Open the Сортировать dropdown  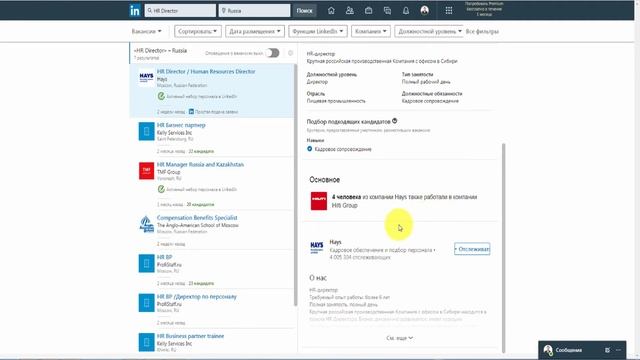point(198,31)
